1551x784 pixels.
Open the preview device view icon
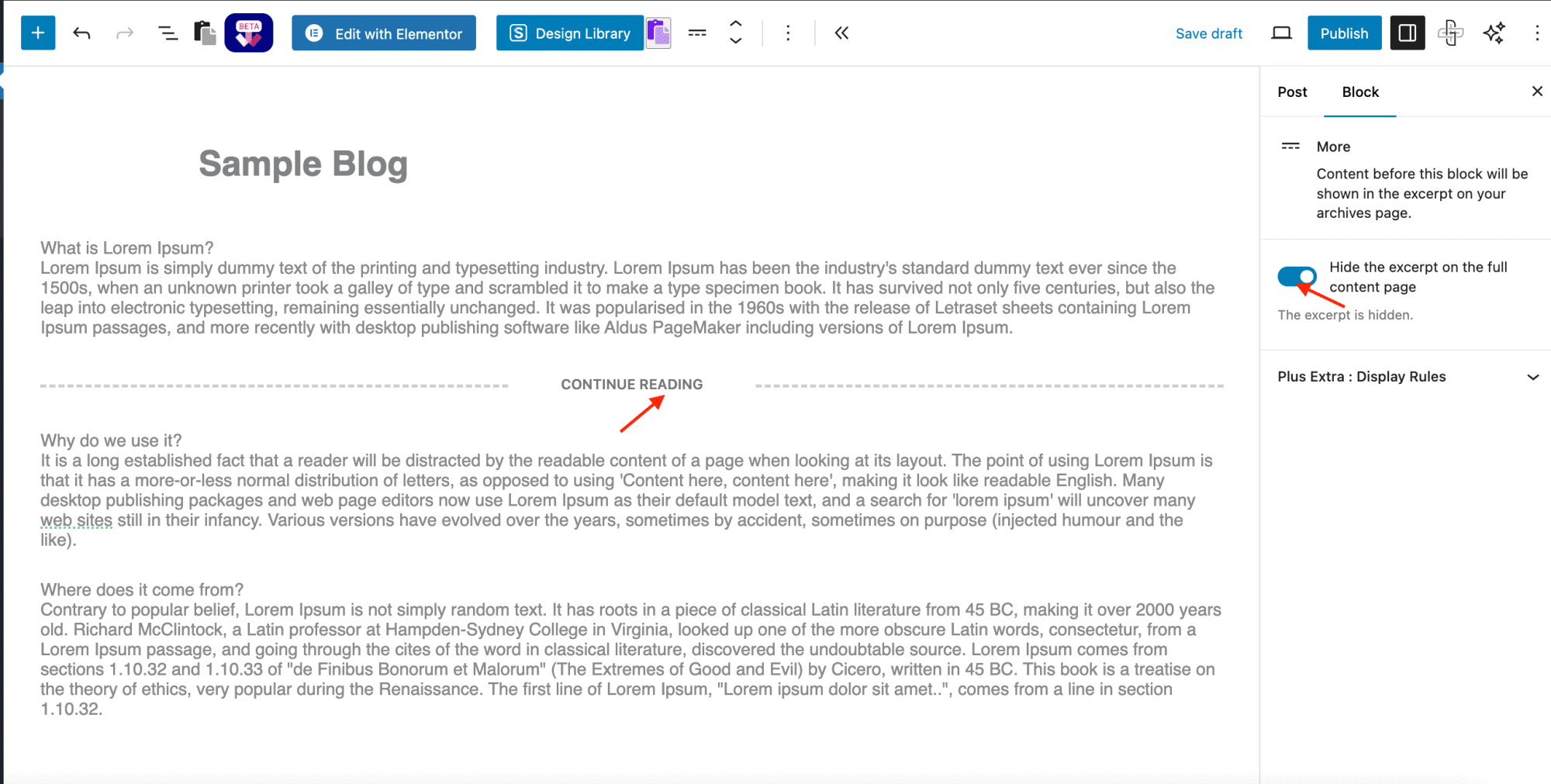1282,33
